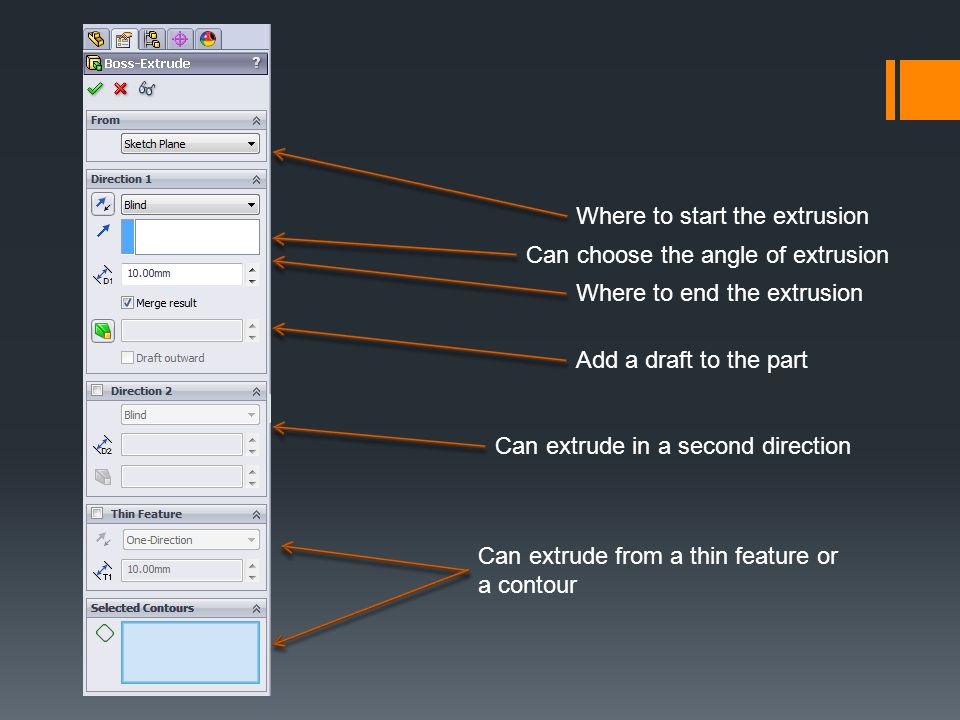Expand or collapse the Direction 2 section
The height and width of the screenshot is (720, 960).
point(257,391)
